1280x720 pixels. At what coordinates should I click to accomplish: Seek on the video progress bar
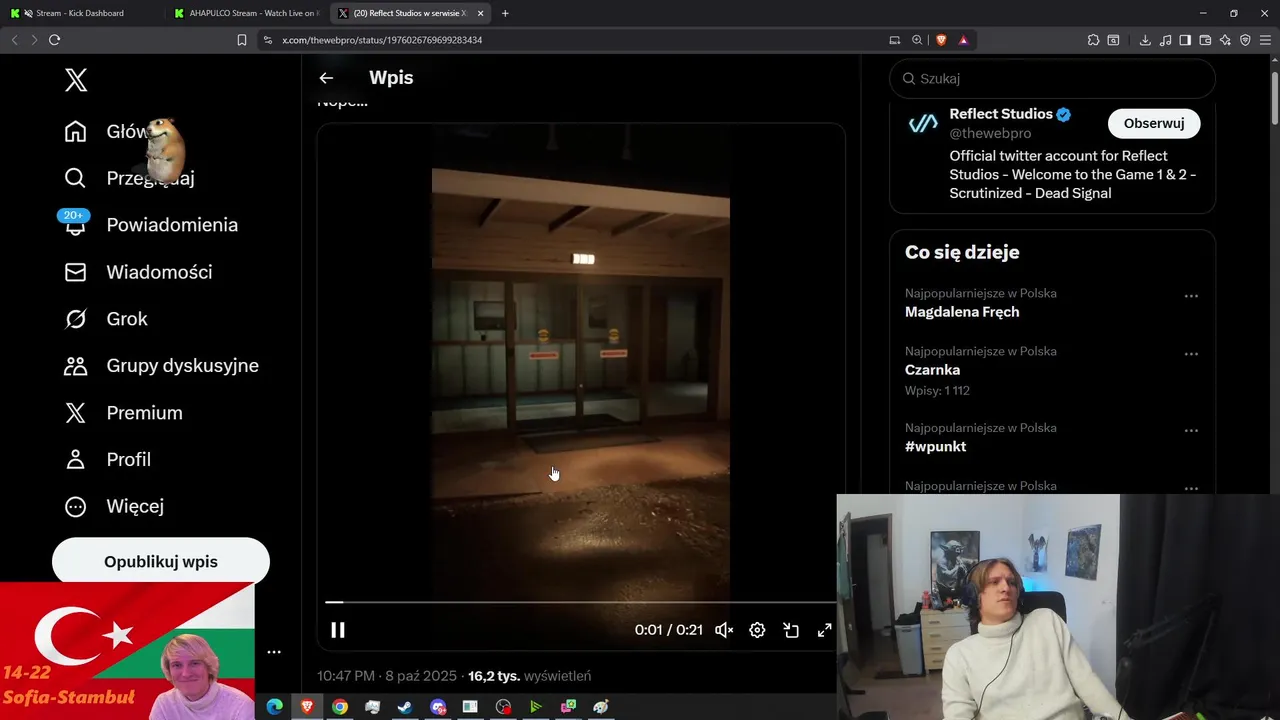[580, 602]
